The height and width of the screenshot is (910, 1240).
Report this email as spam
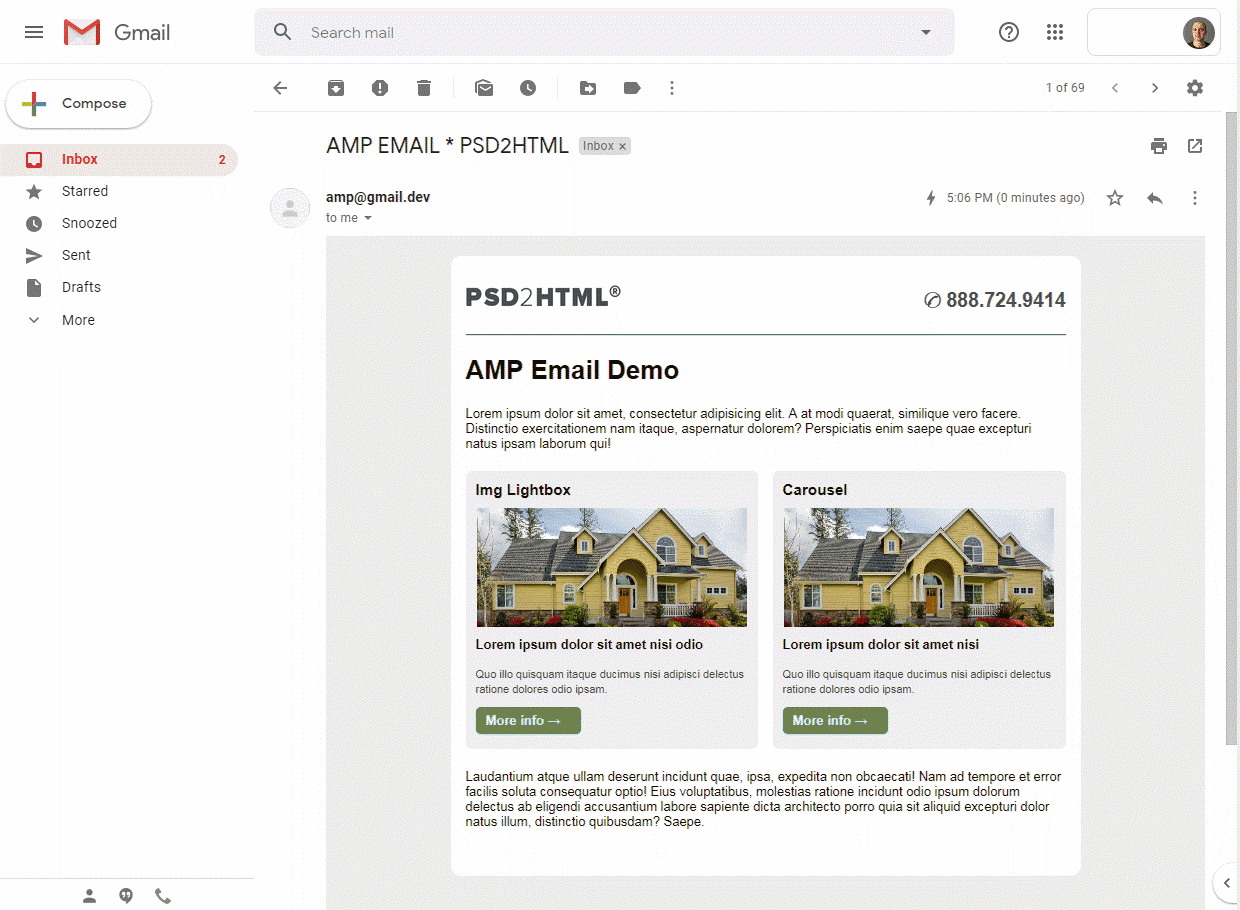(380, 88)
